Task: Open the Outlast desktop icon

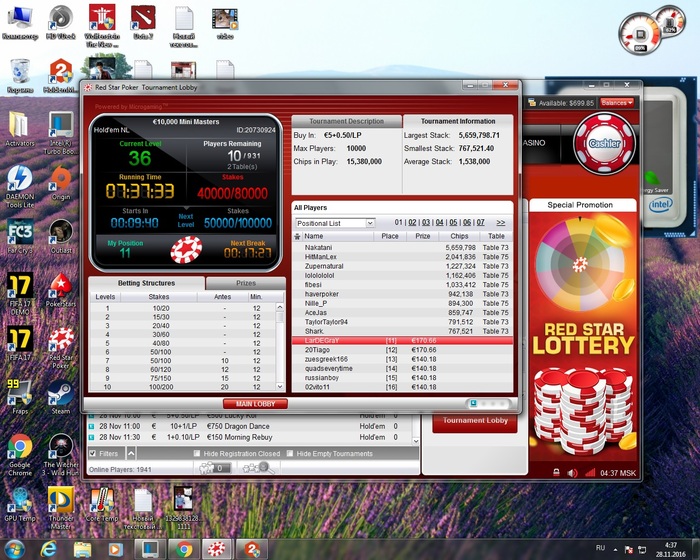Action: [x=61, y=237]
